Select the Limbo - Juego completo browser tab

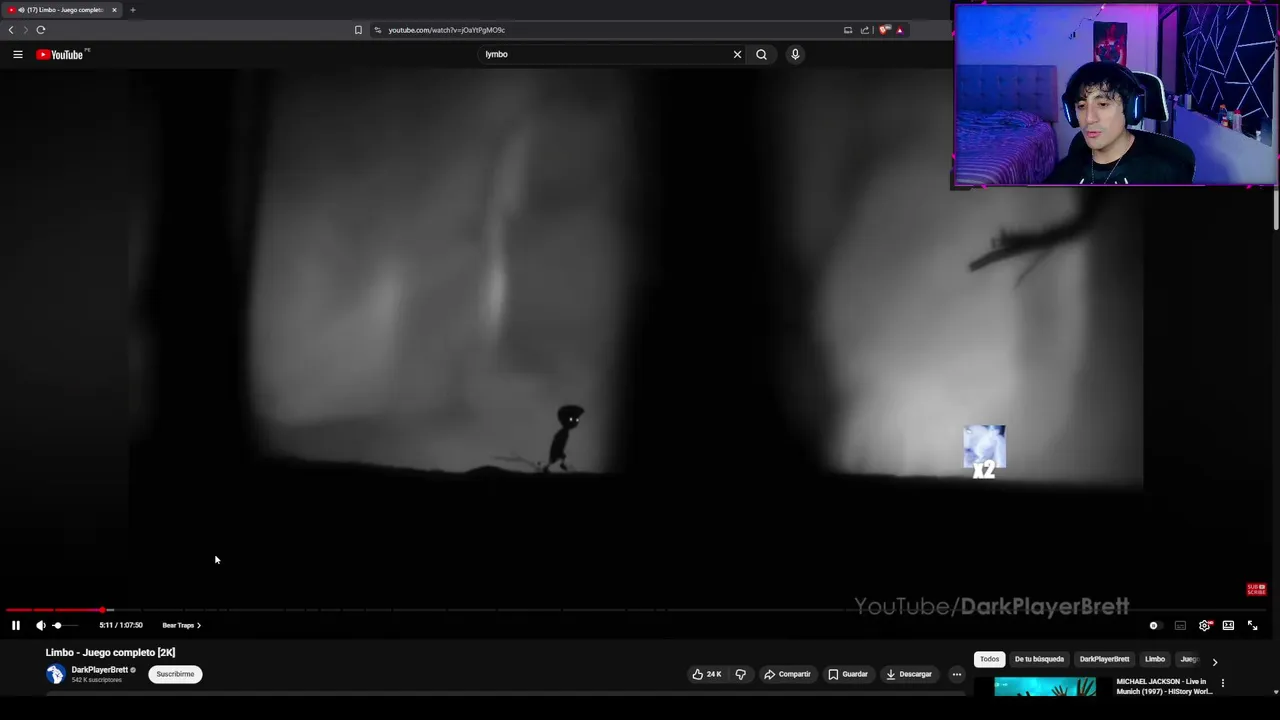point(62,10)
